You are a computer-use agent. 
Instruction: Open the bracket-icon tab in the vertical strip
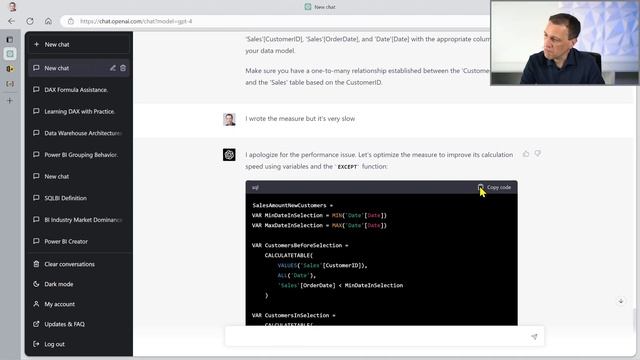pyautogui.click(x=10, y=84)
